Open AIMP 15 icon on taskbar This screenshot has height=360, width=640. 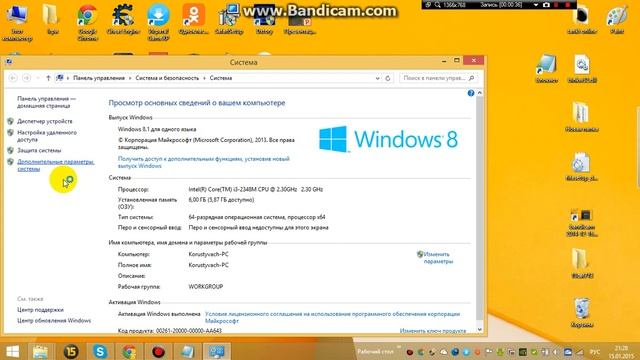71,351
